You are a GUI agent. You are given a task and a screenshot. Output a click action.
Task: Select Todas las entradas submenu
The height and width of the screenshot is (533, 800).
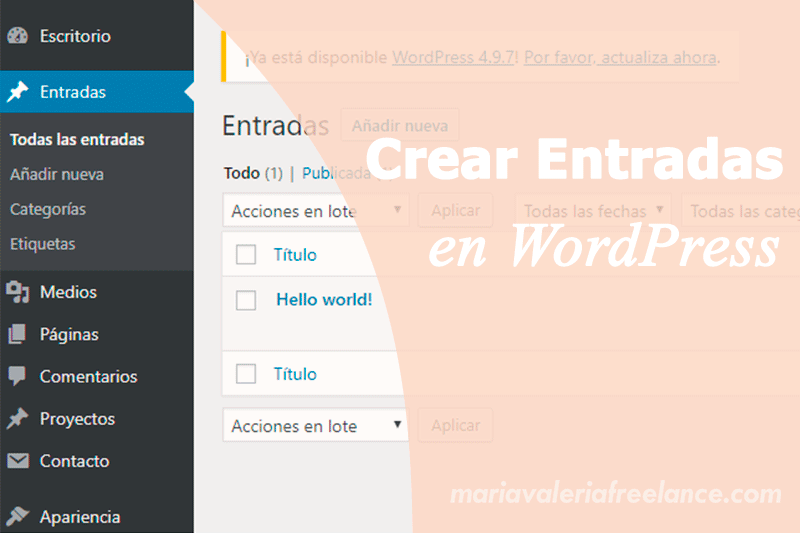[x=77, y=139]
